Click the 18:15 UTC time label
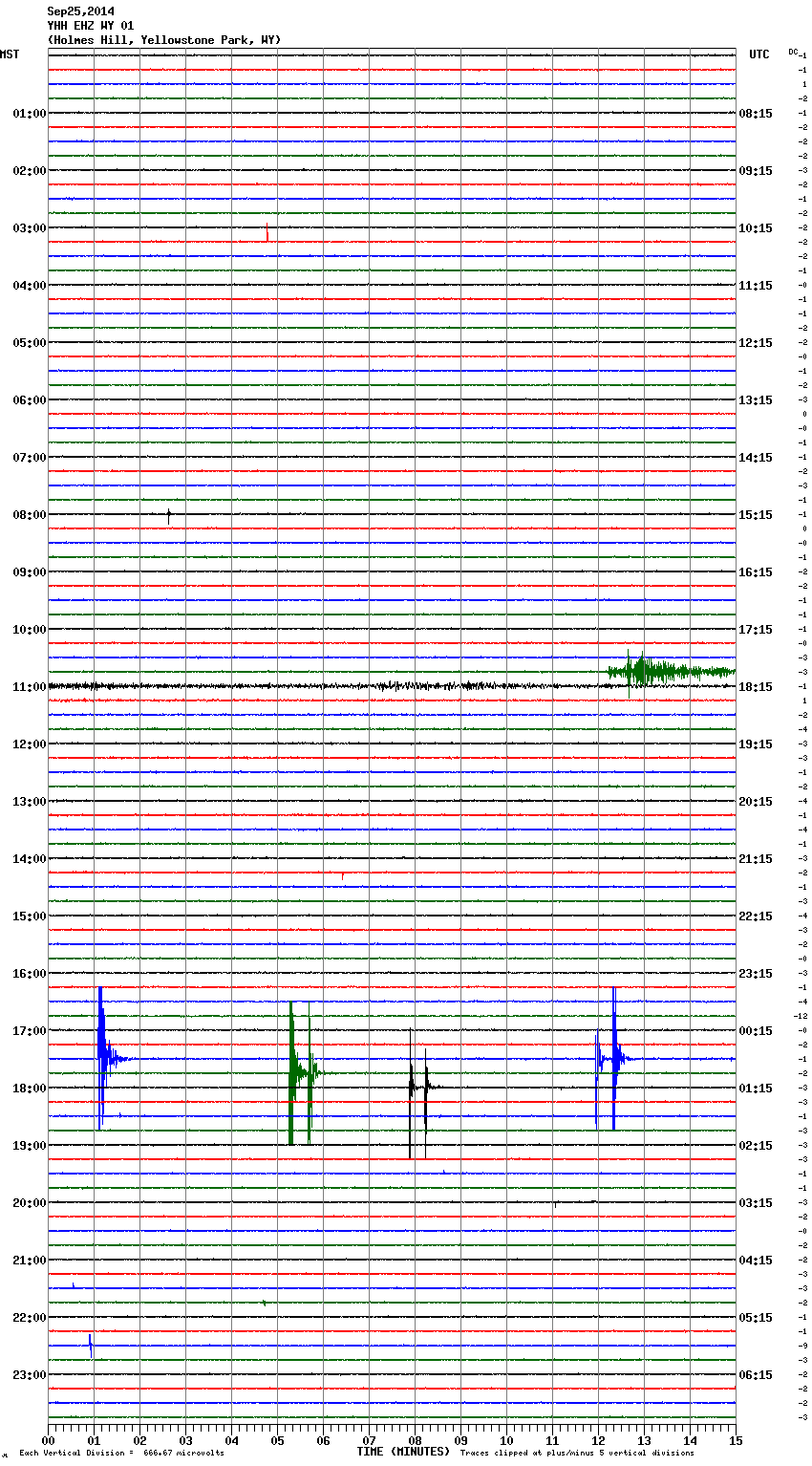This screenshot has width=812, height=1466. pyautogui.click(x=756, y=687)
